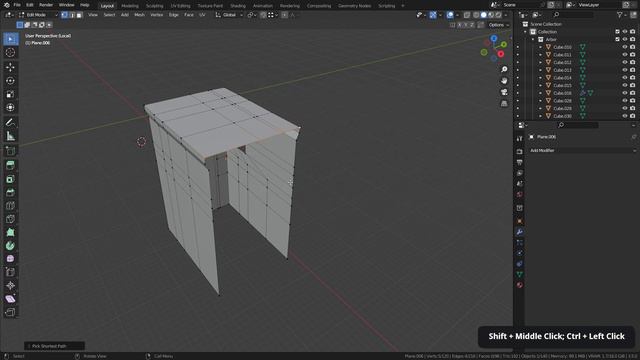
Task: Click the blue Z axis gizmo
Action: [494, 38]
